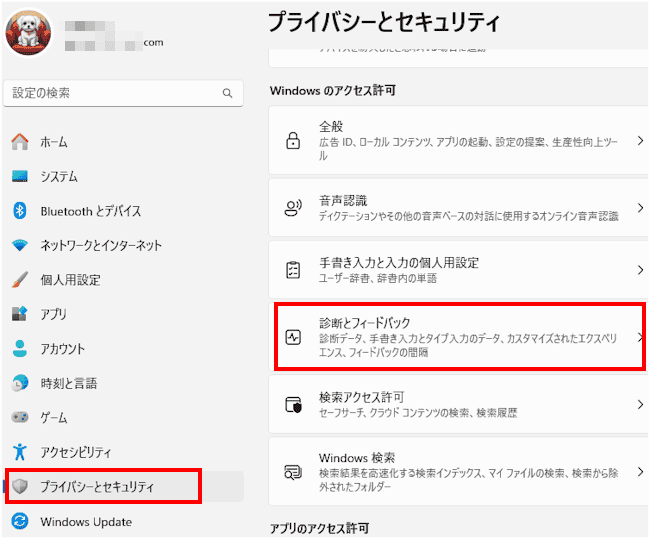
Task: Click the 個人用設定 paintbrush icon
Action: 19,279
